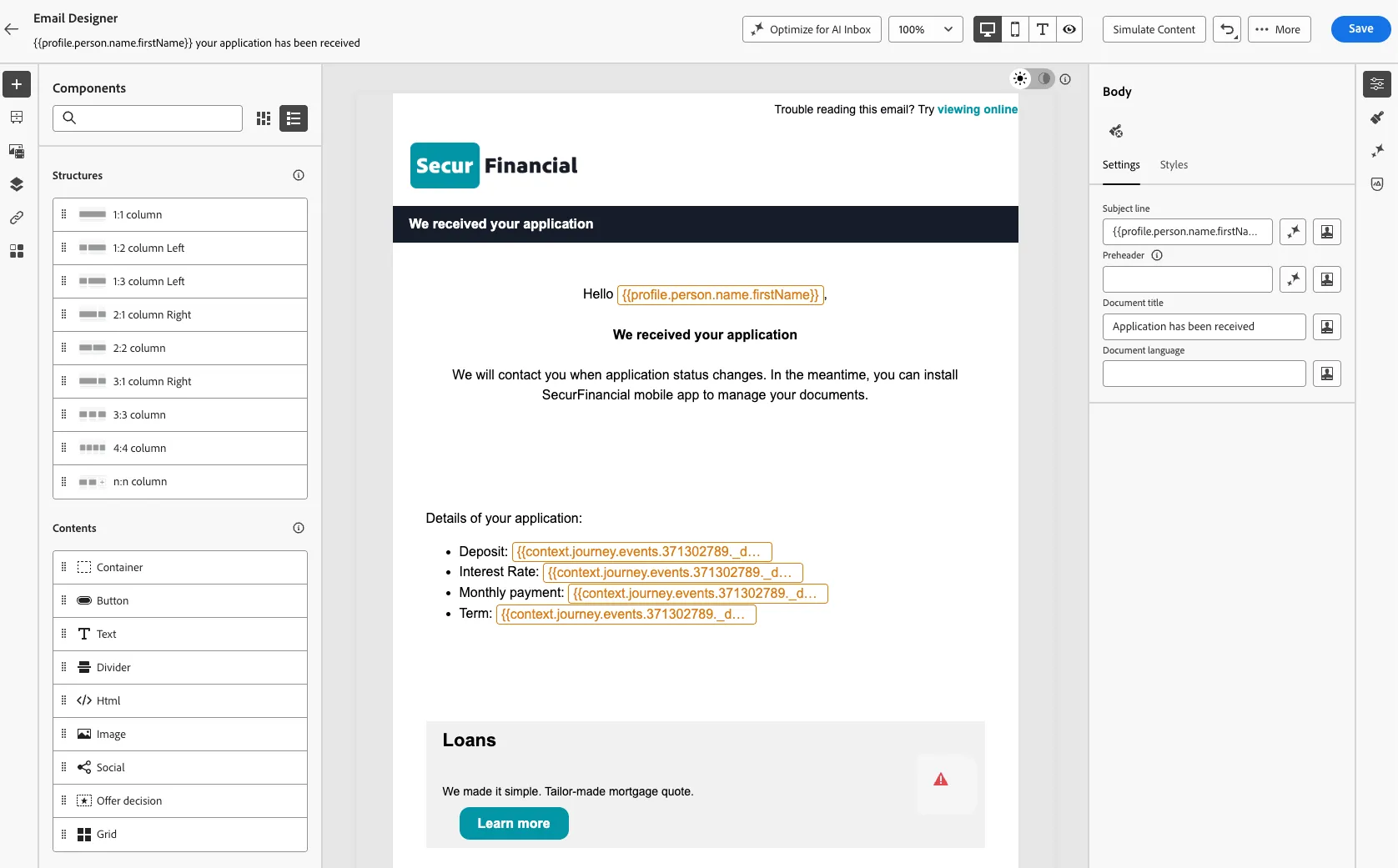Select the Divider content component

(180, 668)
